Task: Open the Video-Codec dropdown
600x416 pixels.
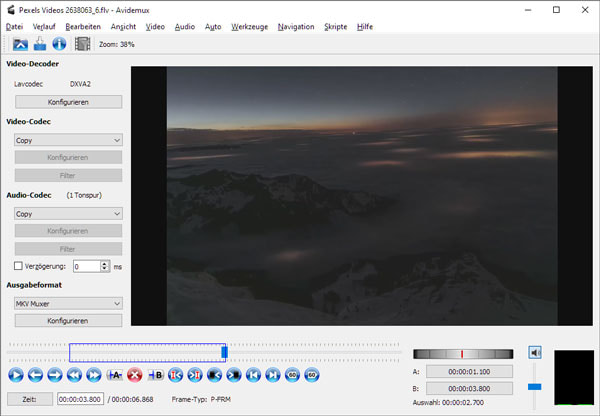Action: tap(68, 141)
